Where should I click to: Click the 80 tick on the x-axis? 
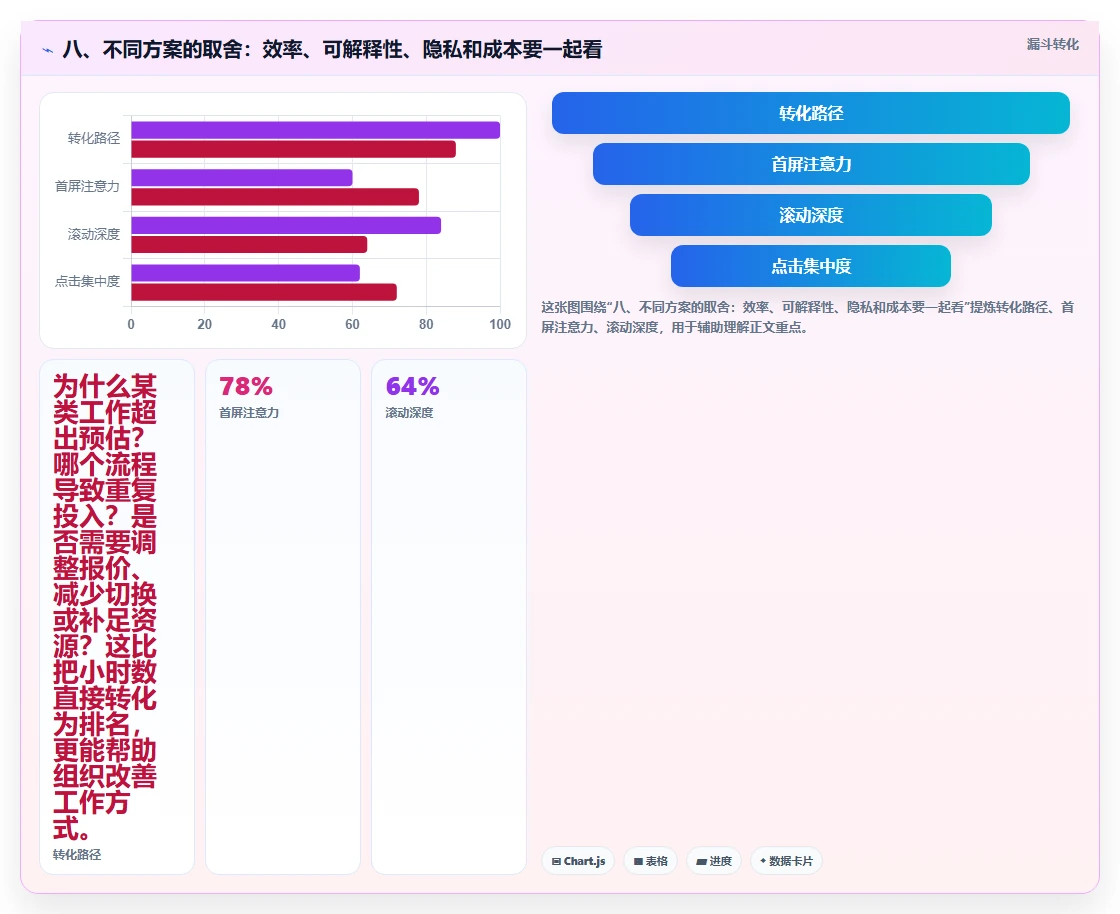coord(426,324)
